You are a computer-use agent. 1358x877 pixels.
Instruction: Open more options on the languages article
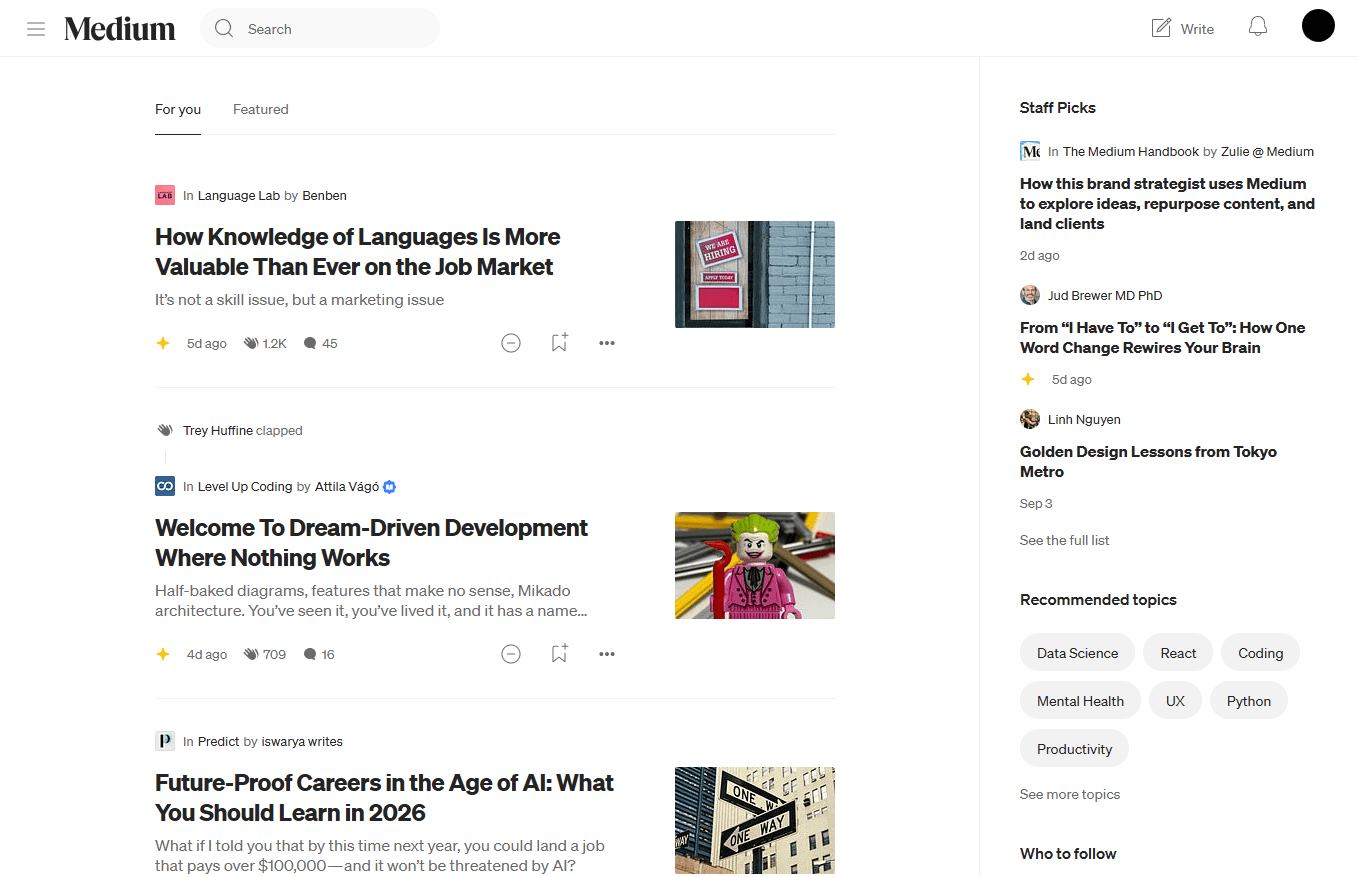(x=607, y=342)
